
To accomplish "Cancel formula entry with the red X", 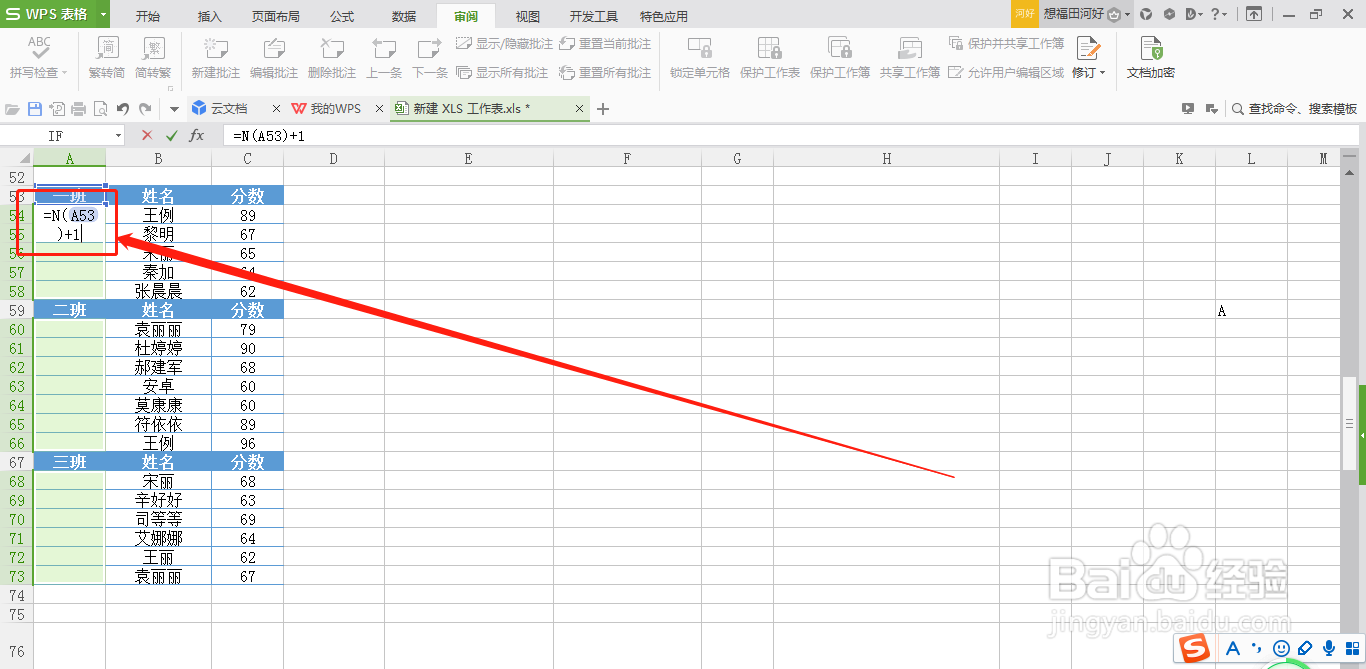I will [147, 135].
